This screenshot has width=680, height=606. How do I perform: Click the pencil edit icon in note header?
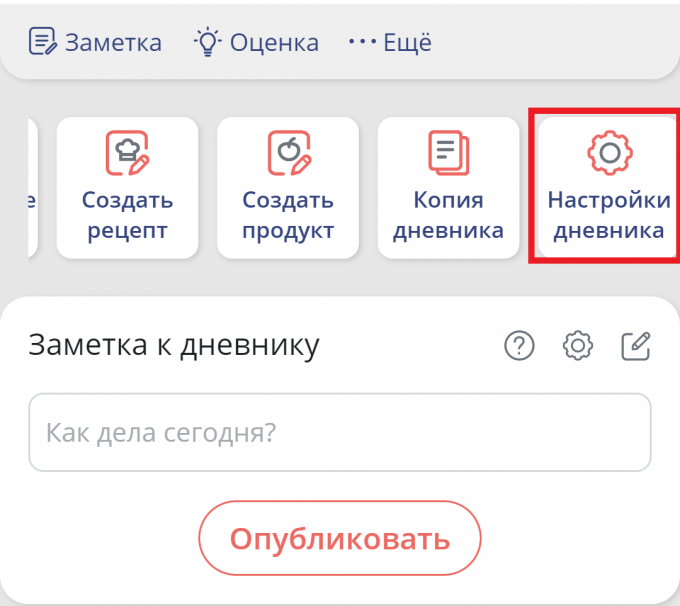[x=636, y=346]
